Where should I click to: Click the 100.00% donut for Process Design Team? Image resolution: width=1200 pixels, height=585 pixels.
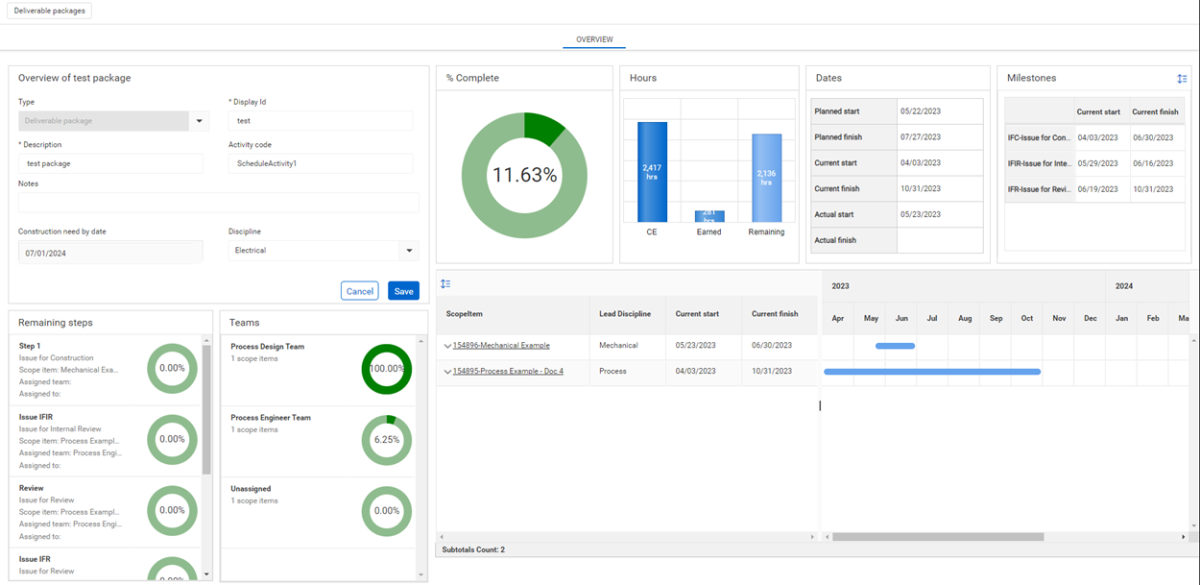[x=386, y=368]
